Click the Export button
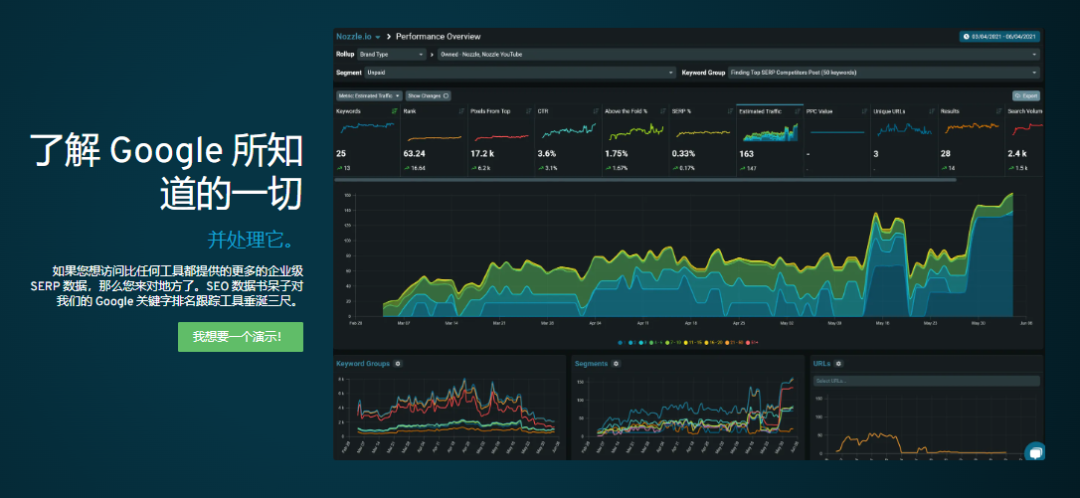 click(x=1026, y=96)
